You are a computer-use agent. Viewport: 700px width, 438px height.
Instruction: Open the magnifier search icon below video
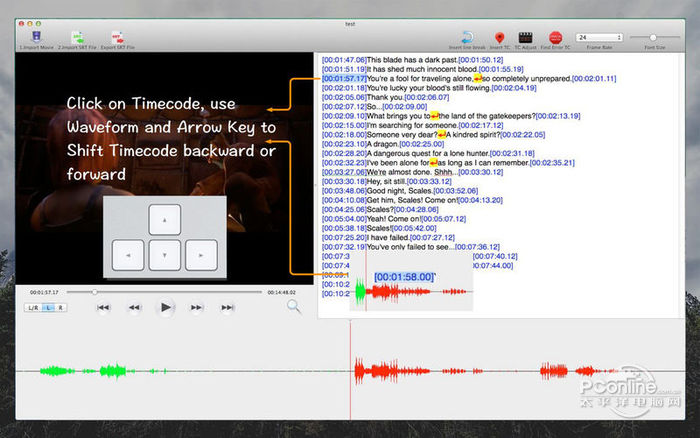coord(293,306)
